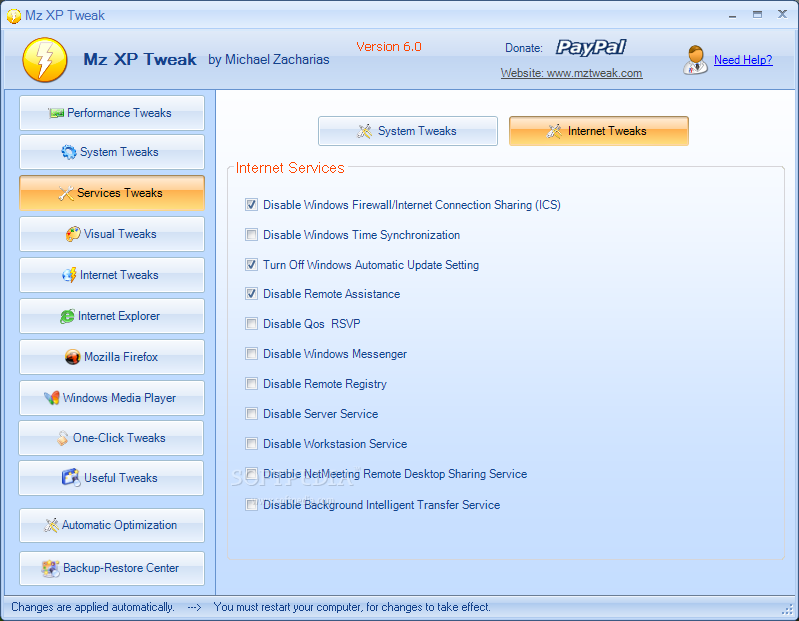Viewport: 799px width, 621px height.
Task: Click the lightning bolt Mz XP Tweak logo
Action: tap(45, 60)
